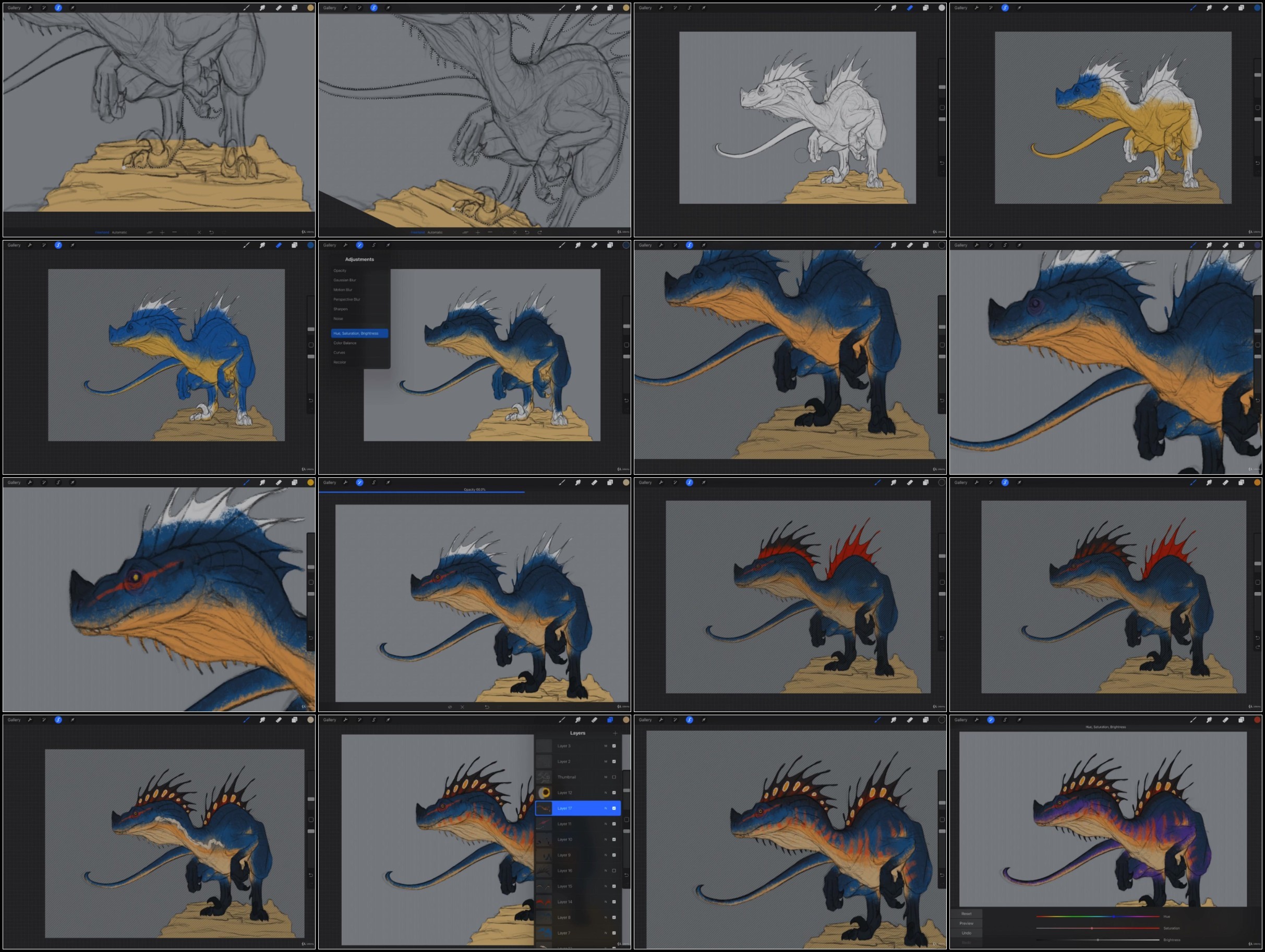Click on the Saturation slider track

click(x=1098, y=928)
